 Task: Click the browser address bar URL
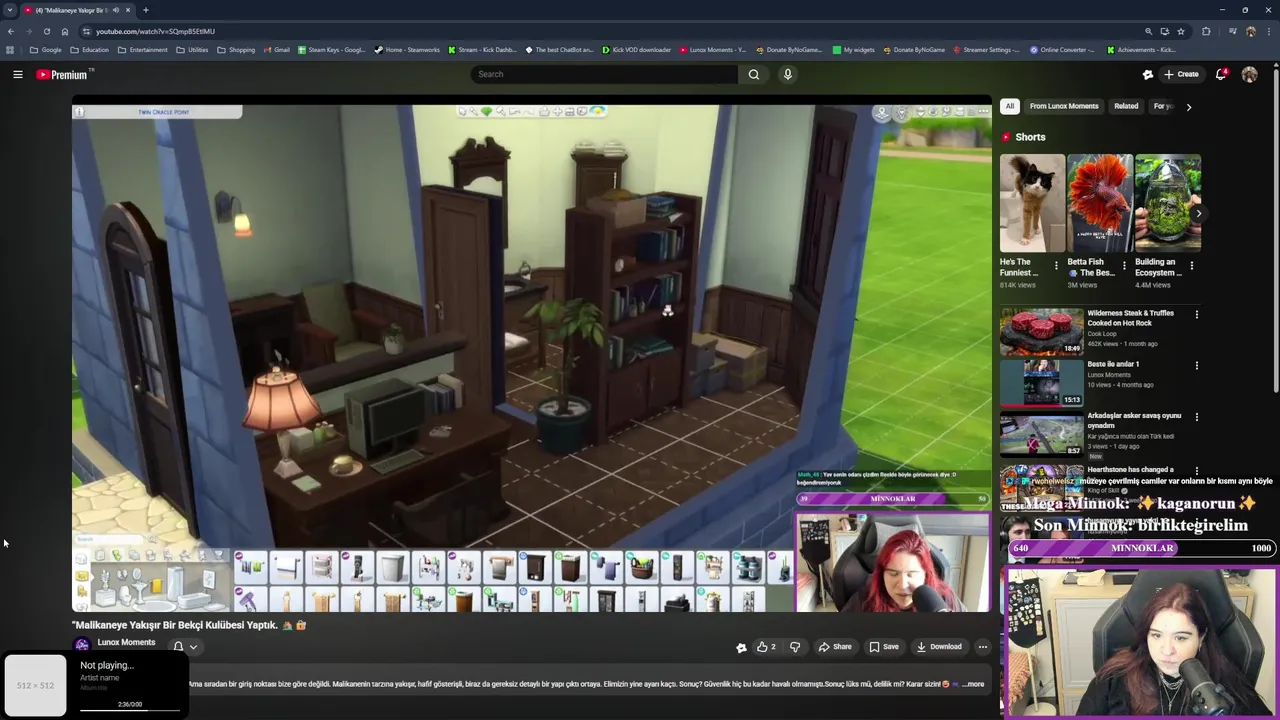pyautogui.click(x=155, y=31)
